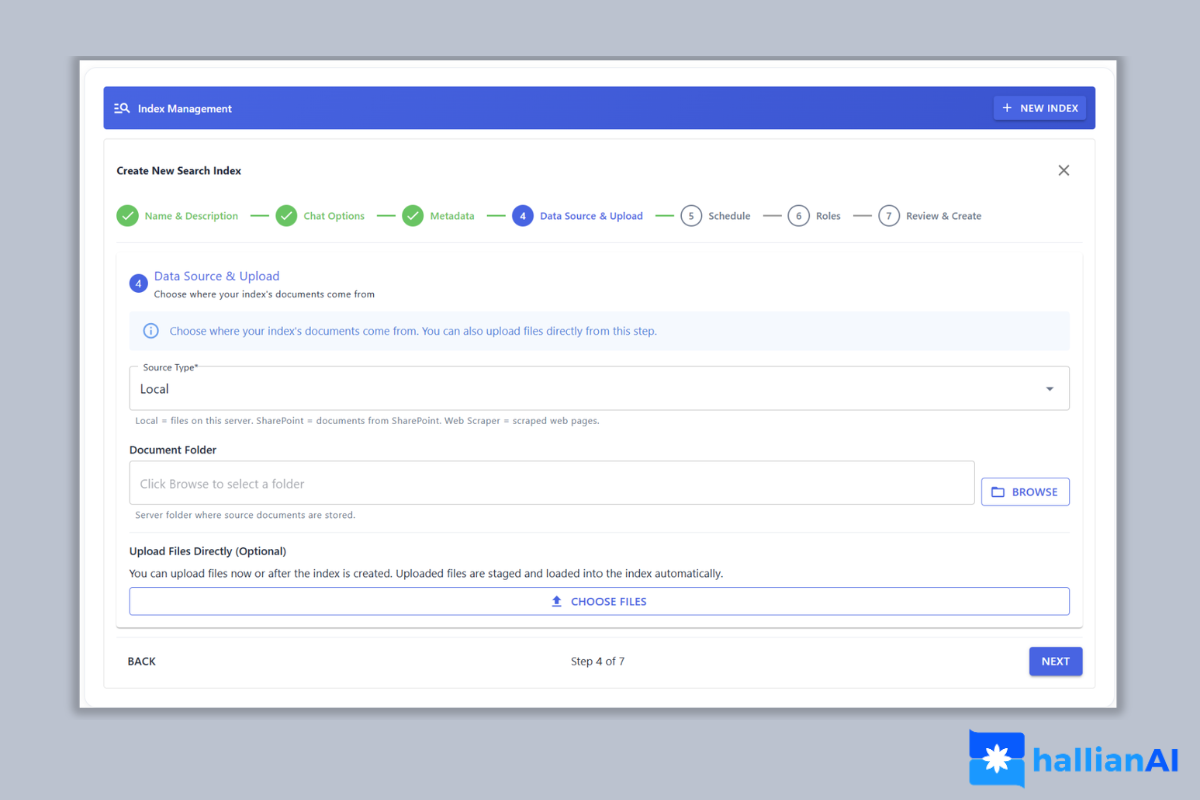1200x800 pixels.
Task: Click the 'Document Folder' label
Action: (173, 450)
